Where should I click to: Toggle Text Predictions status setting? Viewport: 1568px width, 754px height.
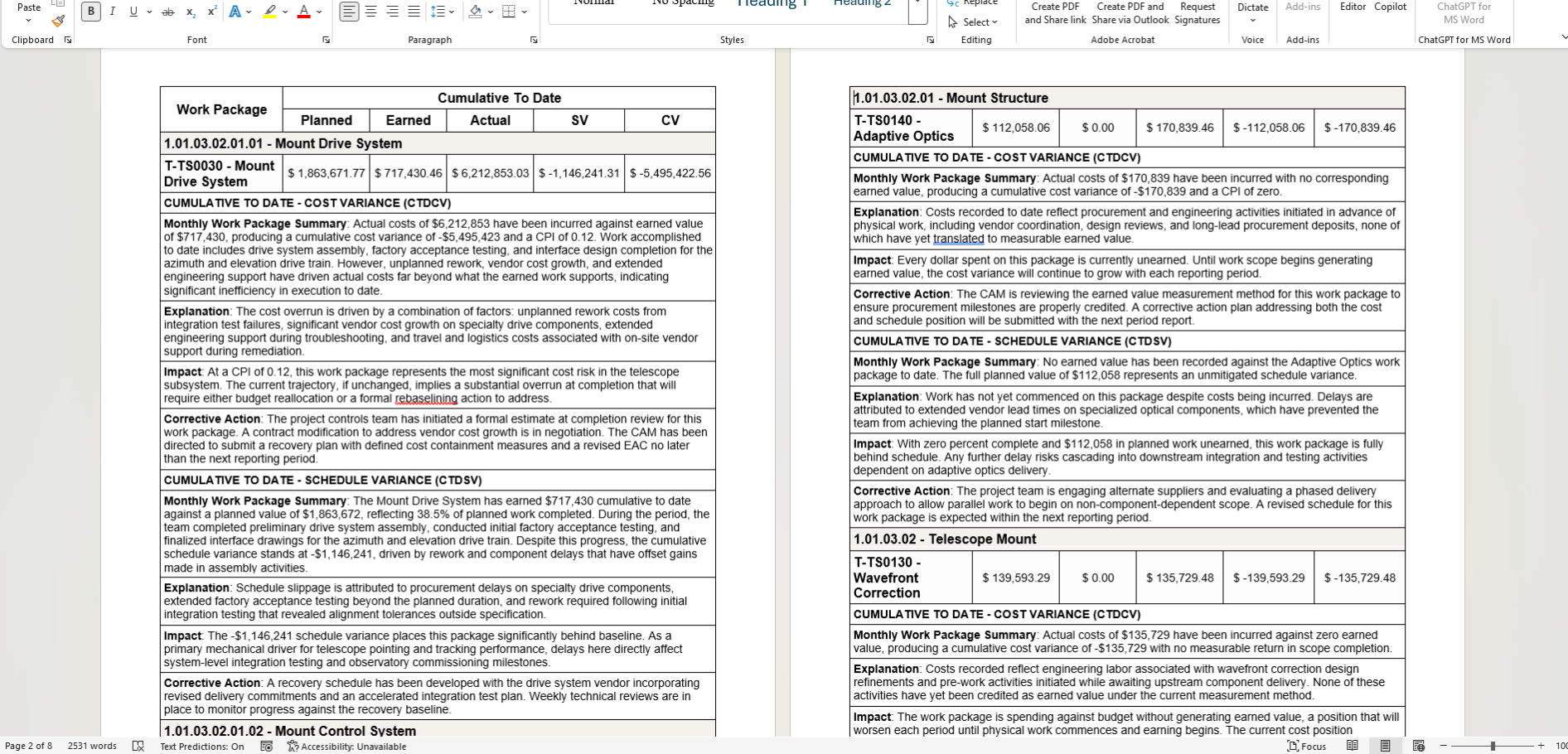coord(202,747)
